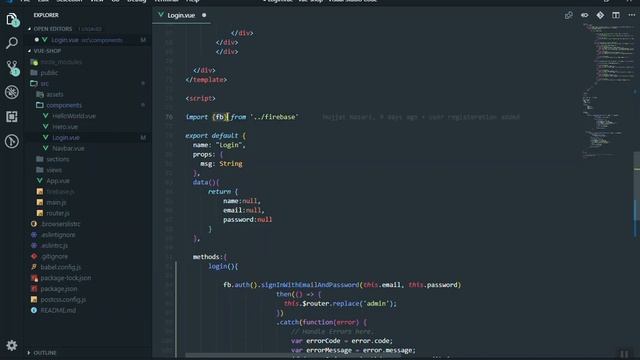Viewport: 640px width, 360px height.
Task: Open the Debug view icon
Action: [x=12, y=92]
